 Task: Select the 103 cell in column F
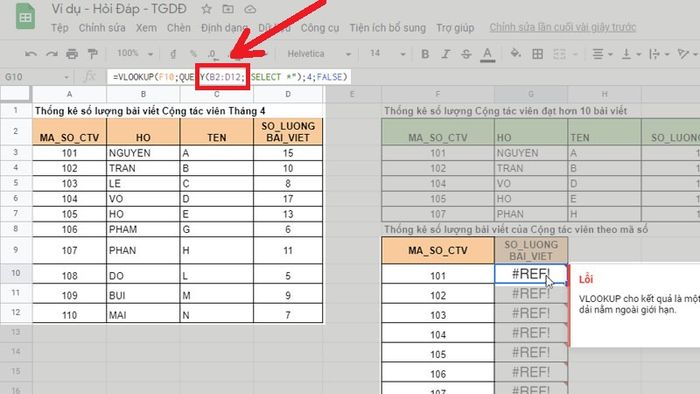click(x=438, y=314)
